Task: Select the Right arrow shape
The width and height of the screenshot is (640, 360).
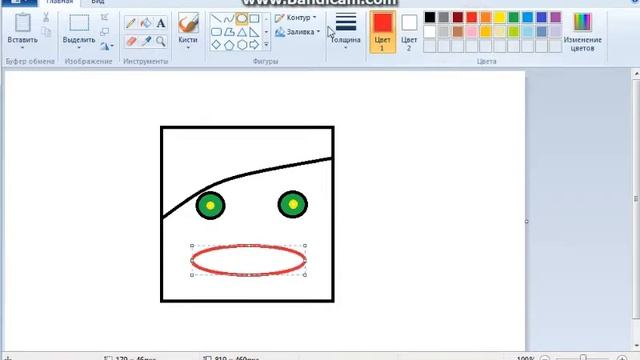Action: point(254,44)
